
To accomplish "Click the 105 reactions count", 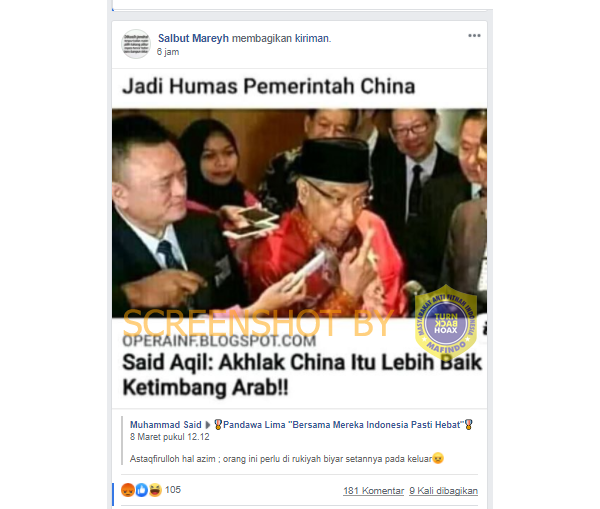I will pyautogui.click(x=173, y=490).
